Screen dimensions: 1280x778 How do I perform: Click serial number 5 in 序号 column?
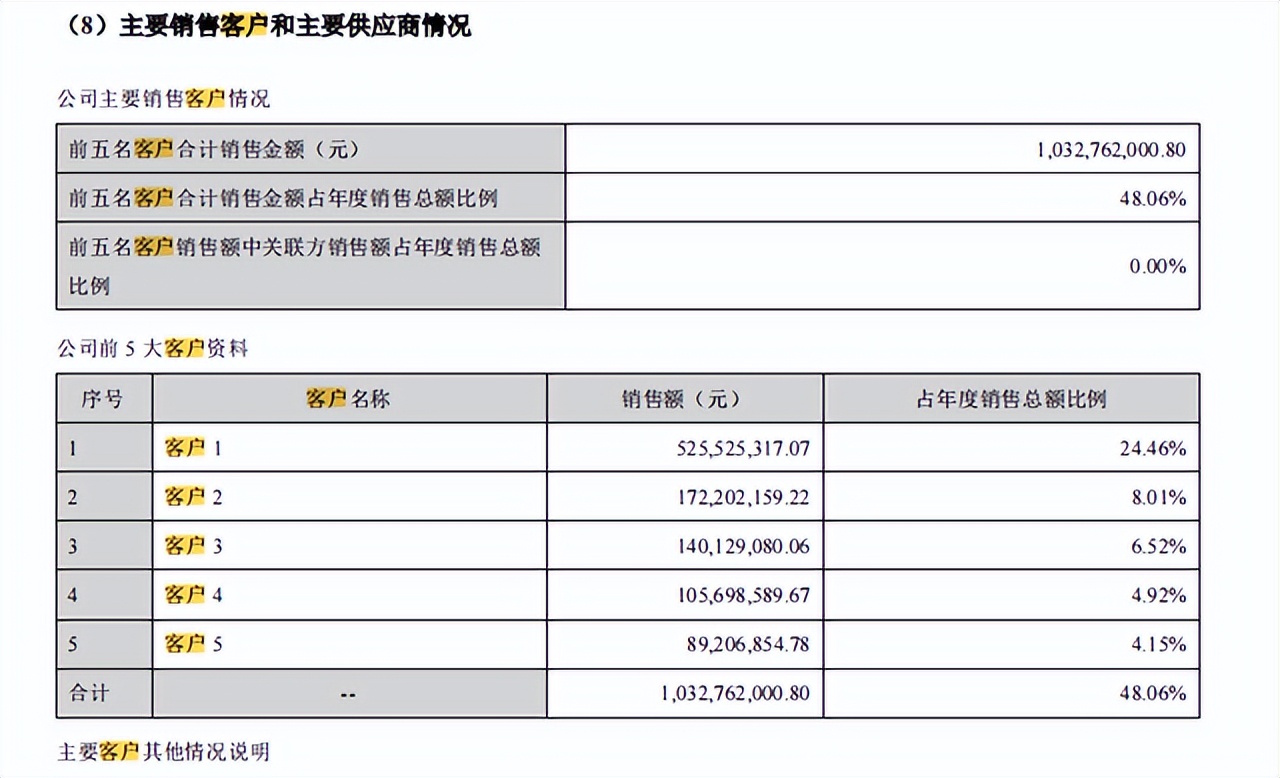72,645
